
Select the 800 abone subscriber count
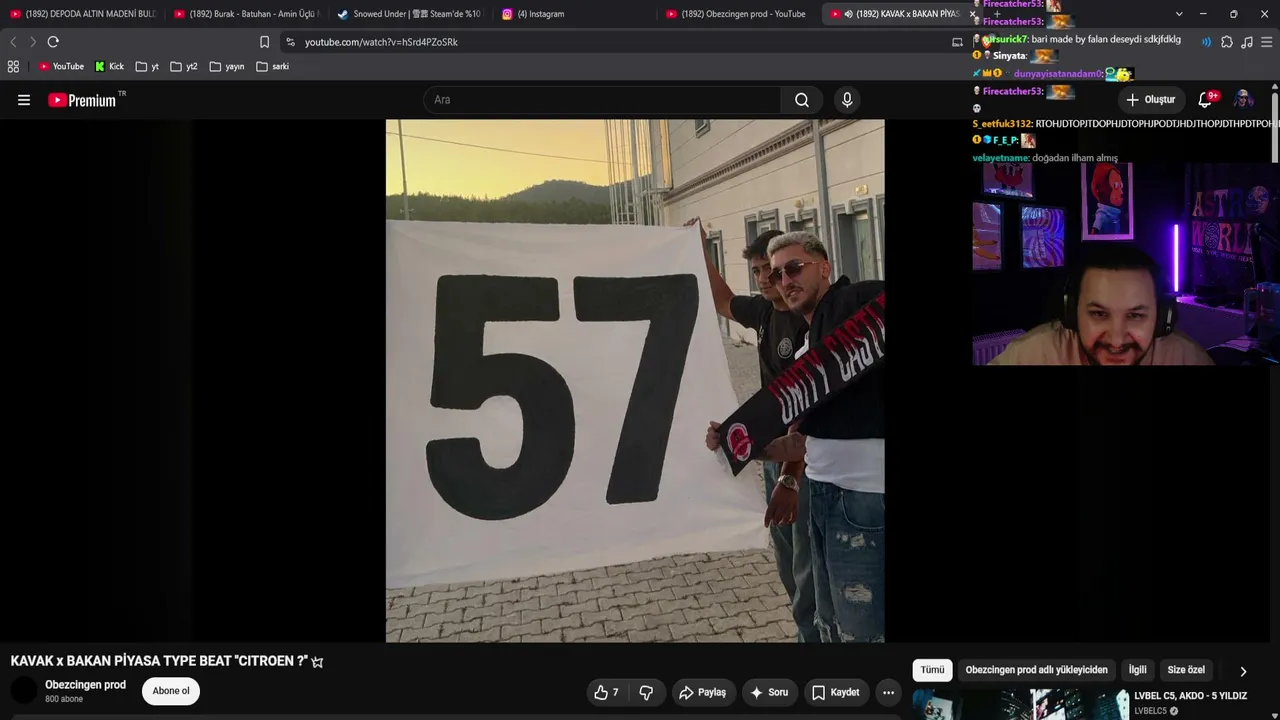(x=64, y=699)
